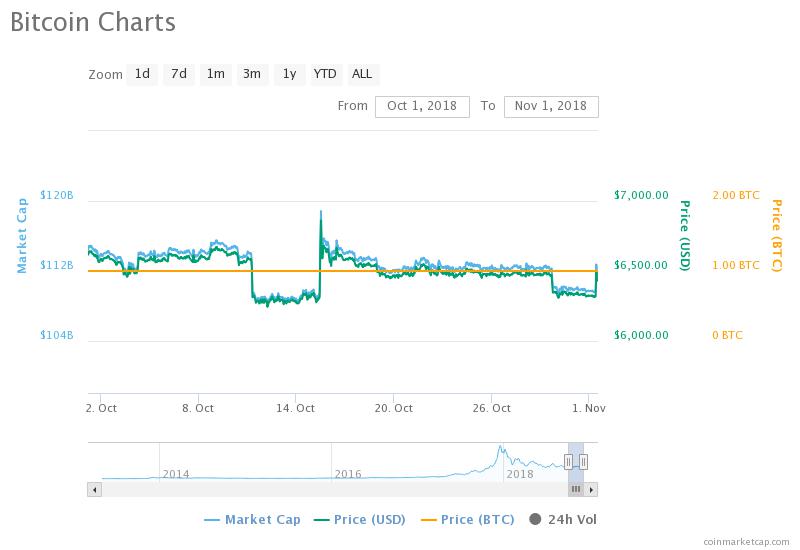Click the navigator left scroll arrow
The width and height of the screenshot is (800, 550).
[94, 490]
